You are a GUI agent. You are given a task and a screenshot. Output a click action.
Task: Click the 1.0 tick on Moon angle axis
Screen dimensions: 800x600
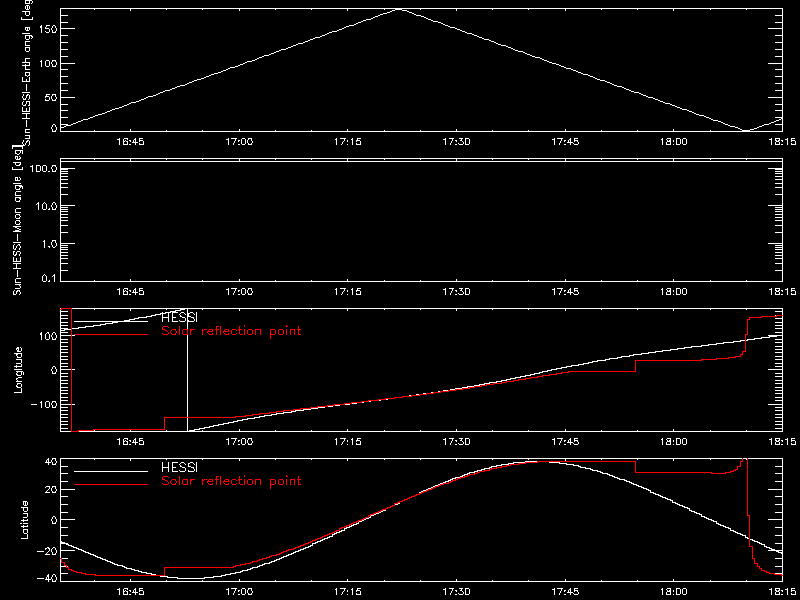49,244
